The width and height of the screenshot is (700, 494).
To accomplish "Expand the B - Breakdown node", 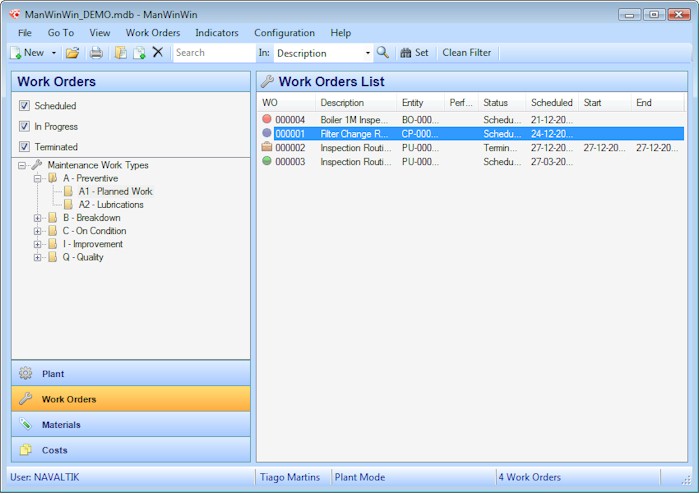I will tap(38, 218).
